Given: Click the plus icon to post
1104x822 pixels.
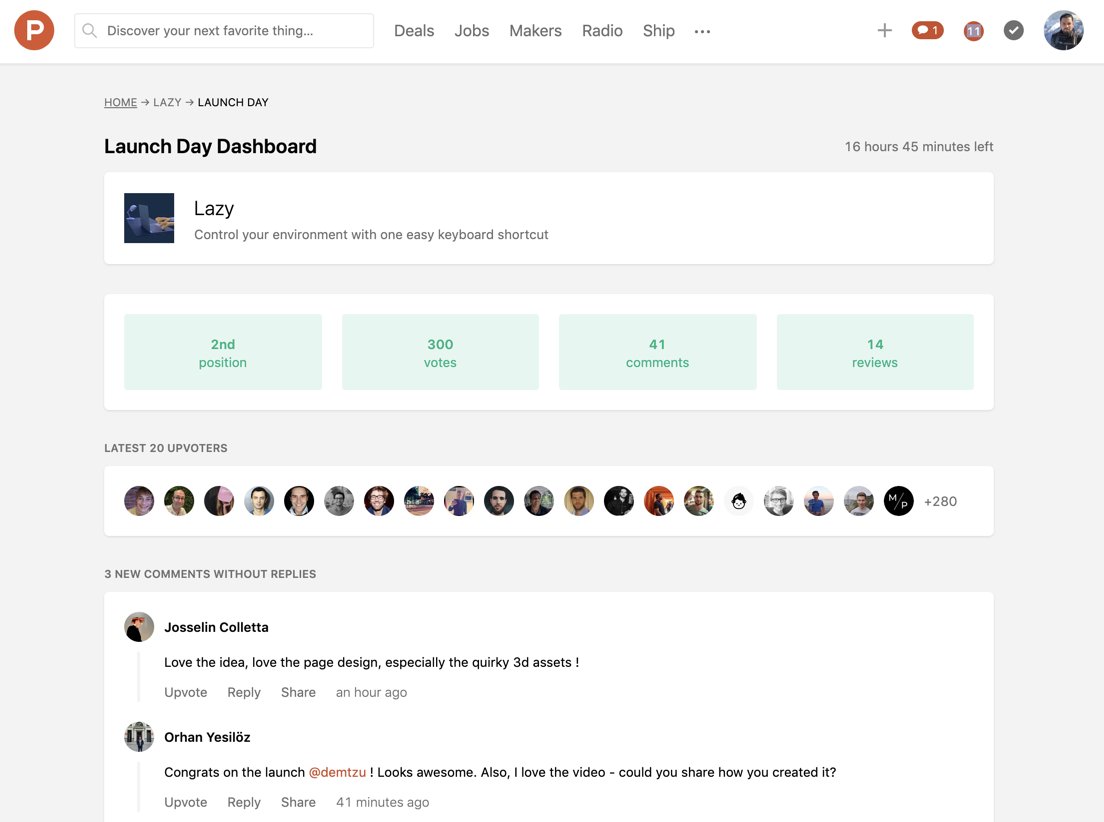Looking at the screenshot, I should 884,30.
